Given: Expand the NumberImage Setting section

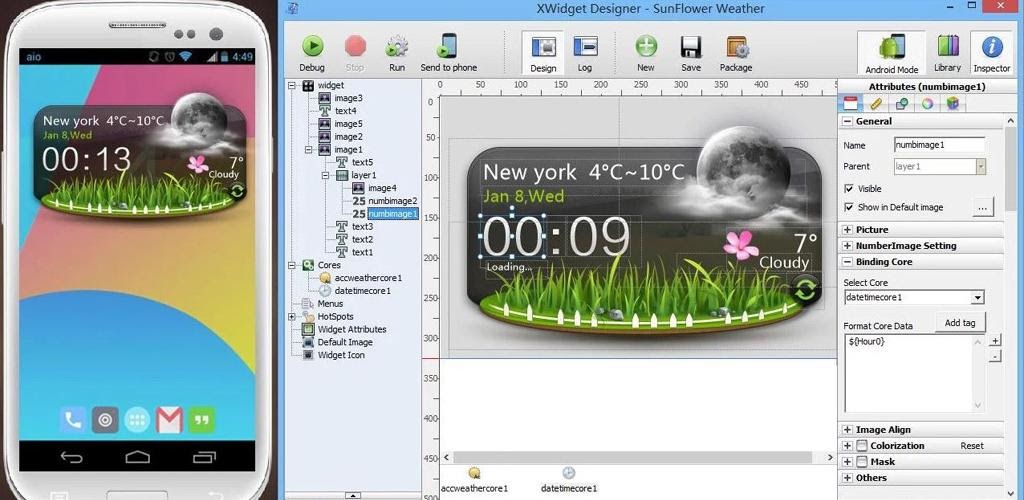Looking at the screenshot, I should coord(848,246).
